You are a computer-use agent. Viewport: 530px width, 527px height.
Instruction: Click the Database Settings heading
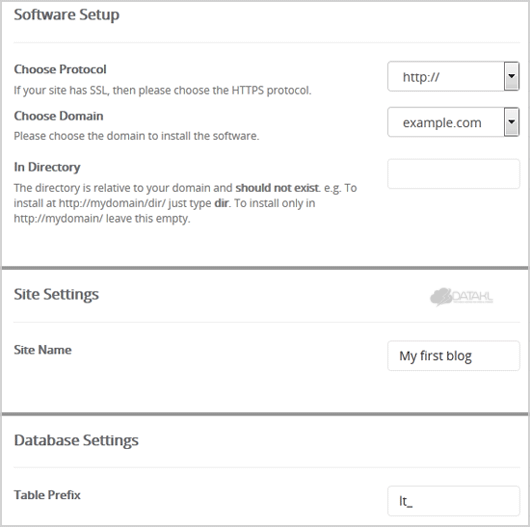tap(76, 440)
